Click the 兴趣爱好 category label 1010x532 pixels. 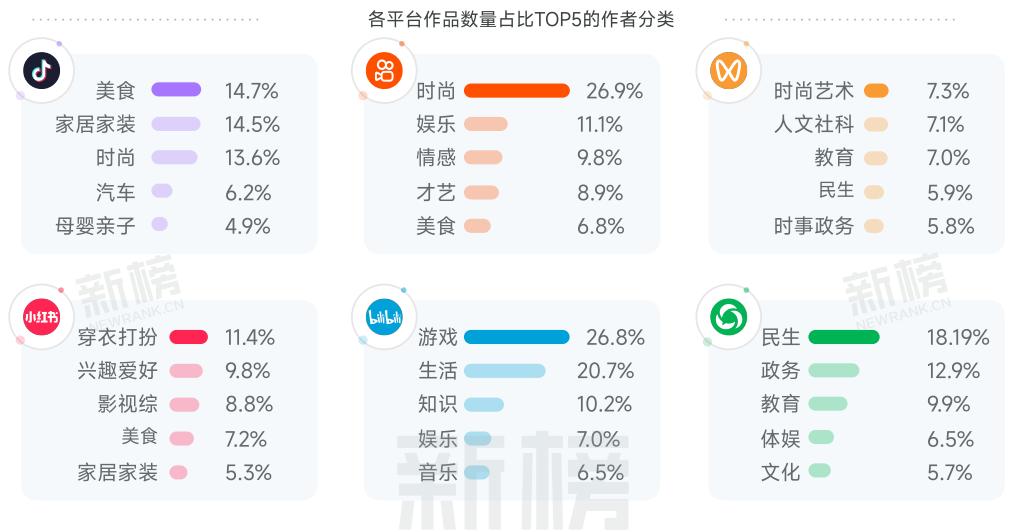(118, 371)
